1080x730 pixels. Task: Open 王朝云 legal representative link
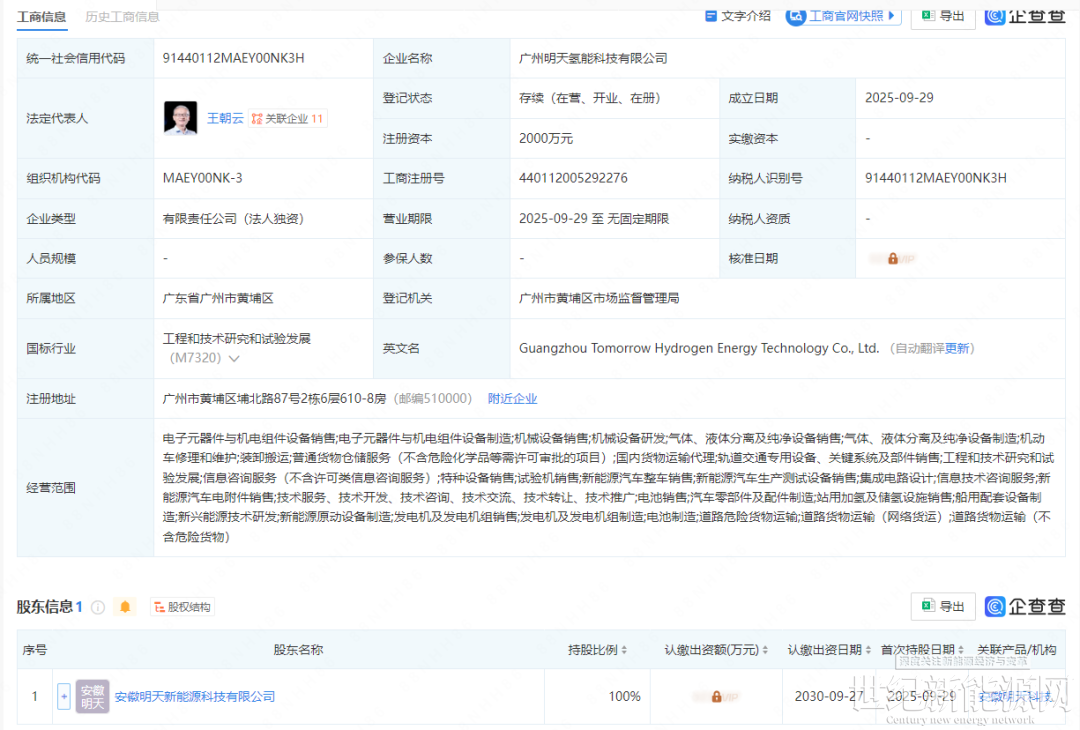point(225,118)
